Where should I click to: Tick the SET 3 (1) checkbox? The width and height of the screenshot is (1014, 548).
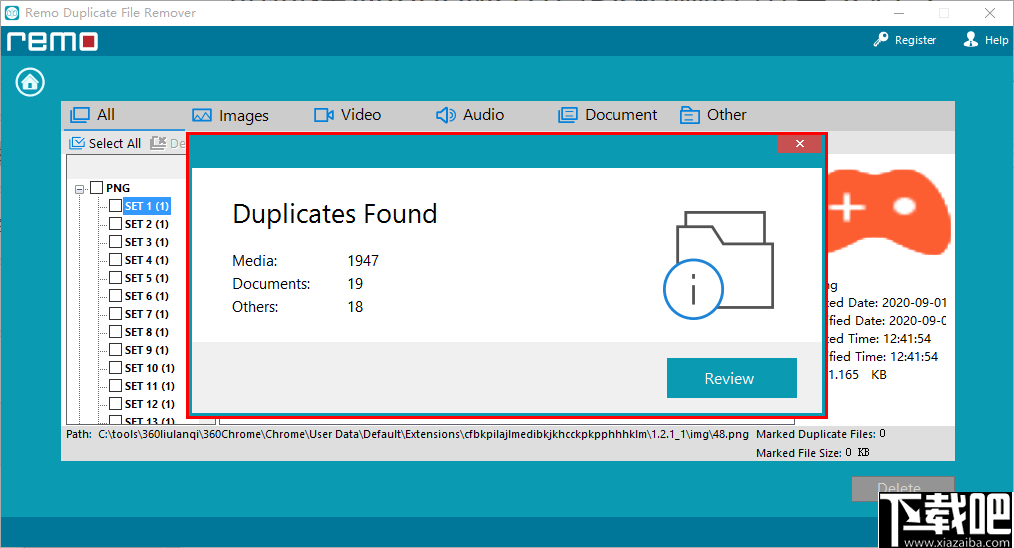tap(115, 242)
